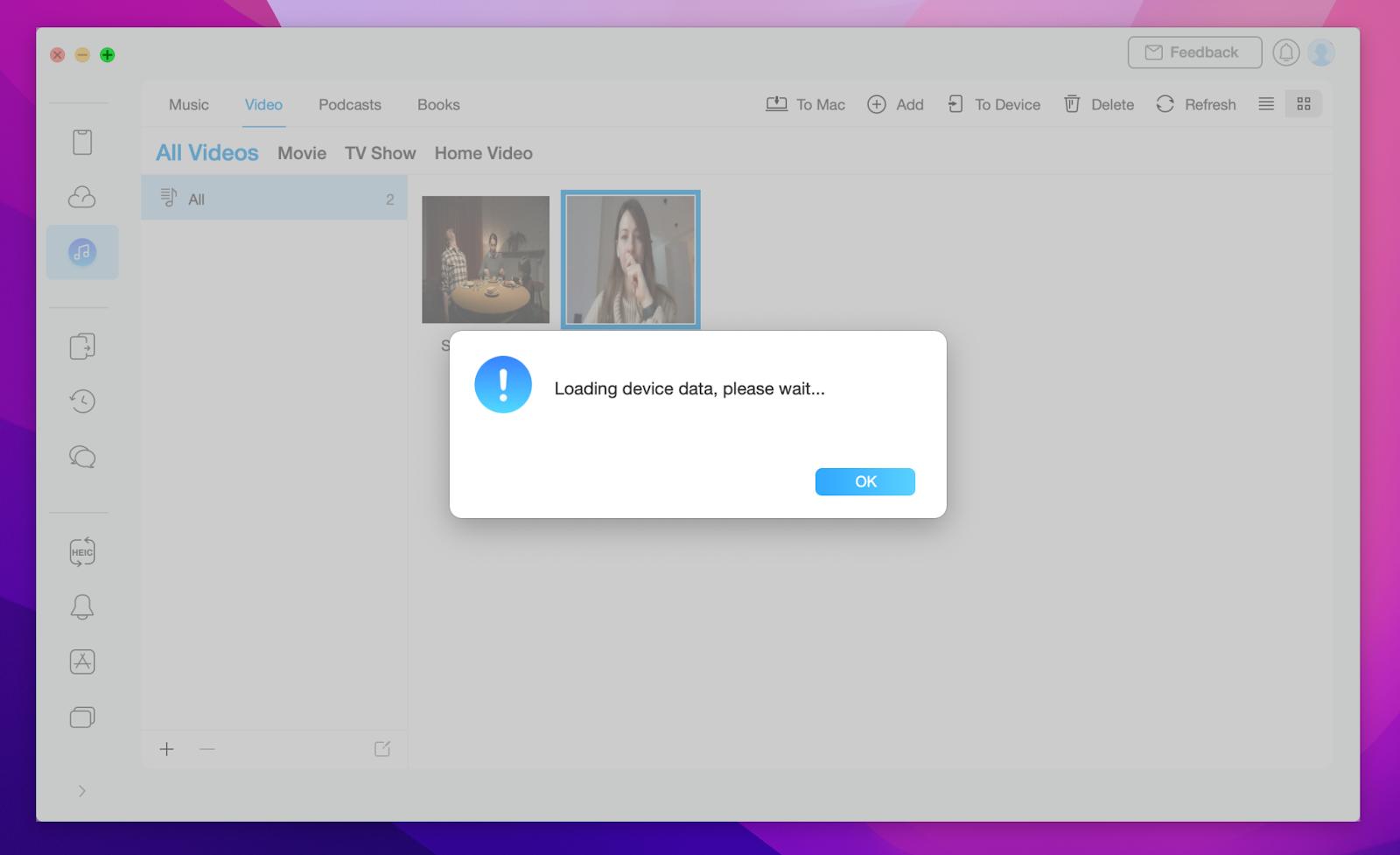1400x855 pixels.
Task: Add a playlist with the plus icon
Action: (x=167, y=749)
